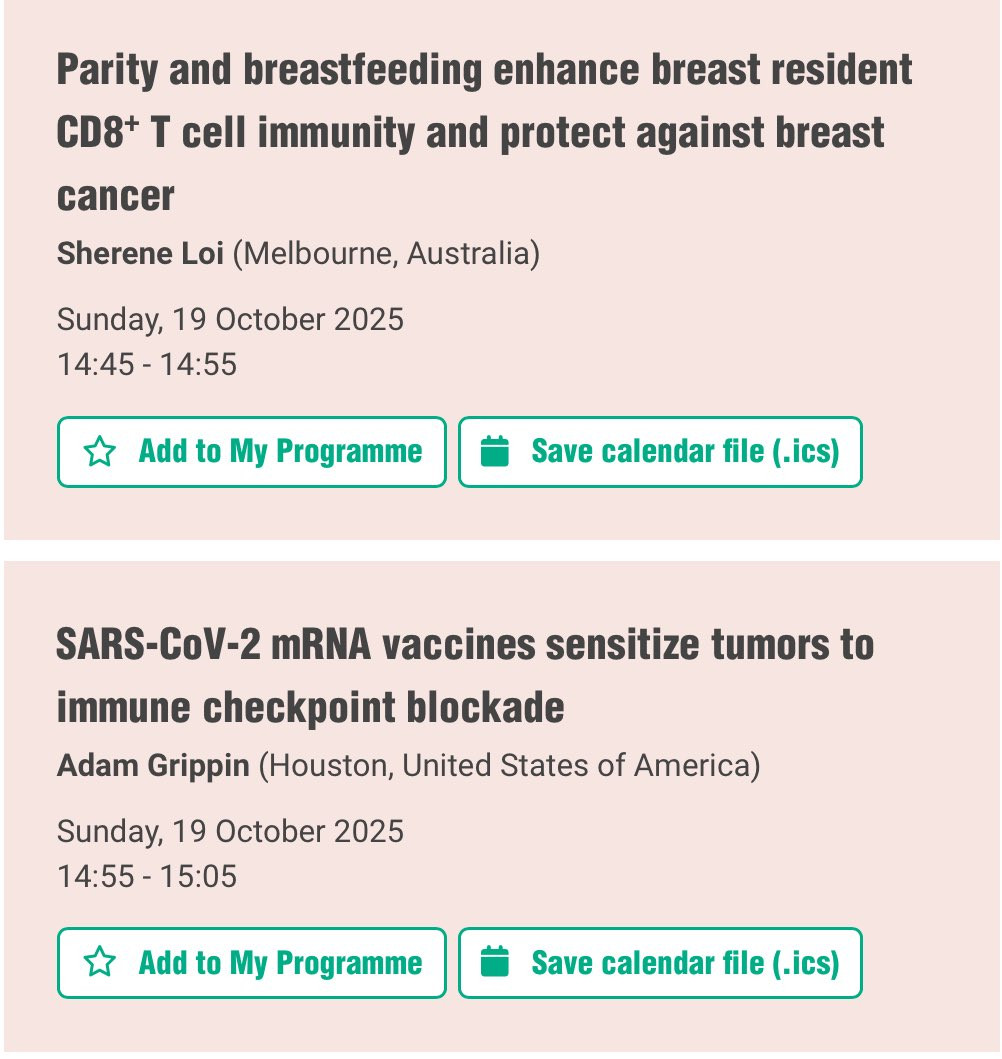Click the first Sunday, 19 October 2025 date
Image resolution: width=1002 pixels, height=1059 pixels.
[x=230, y=320]
